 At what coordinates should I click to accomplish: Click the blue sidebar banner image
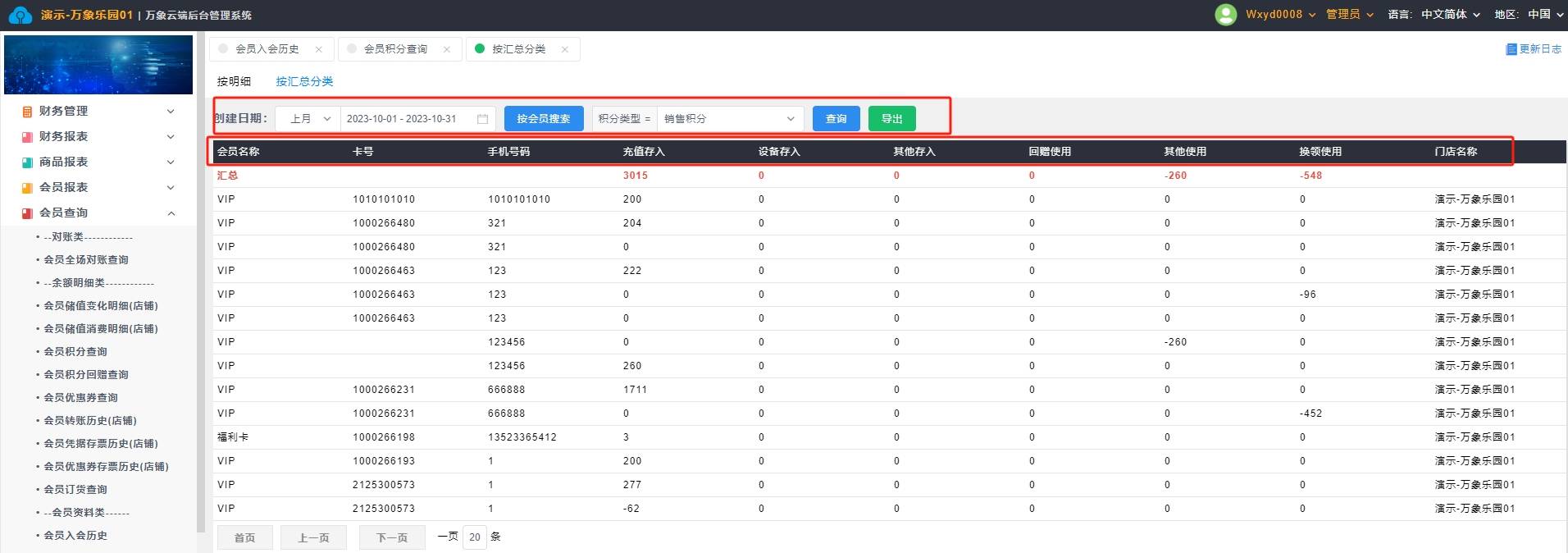tap(98, 65)
